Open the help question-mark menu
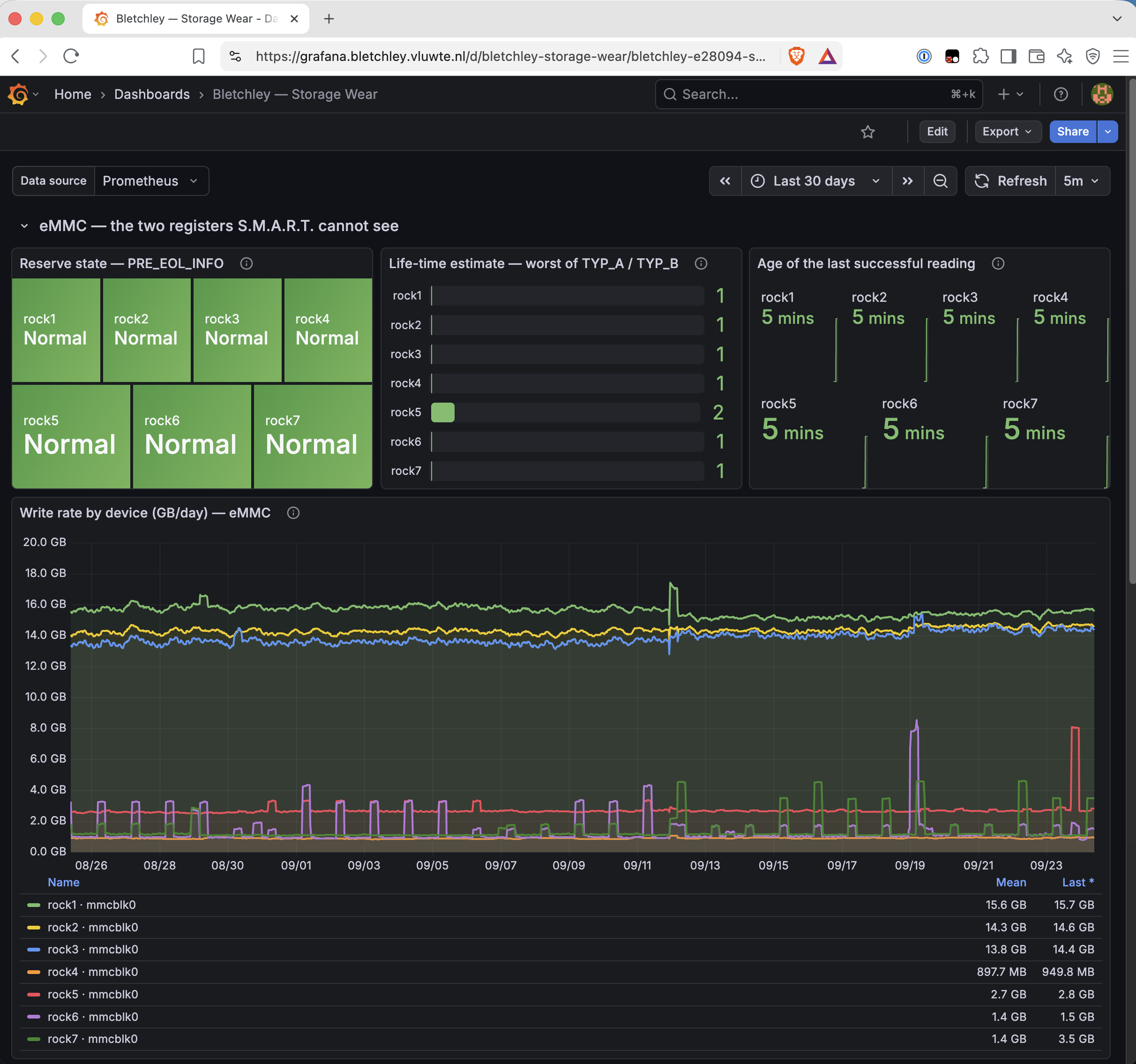This screenshot has height=1064, width=1136. 1061,94
